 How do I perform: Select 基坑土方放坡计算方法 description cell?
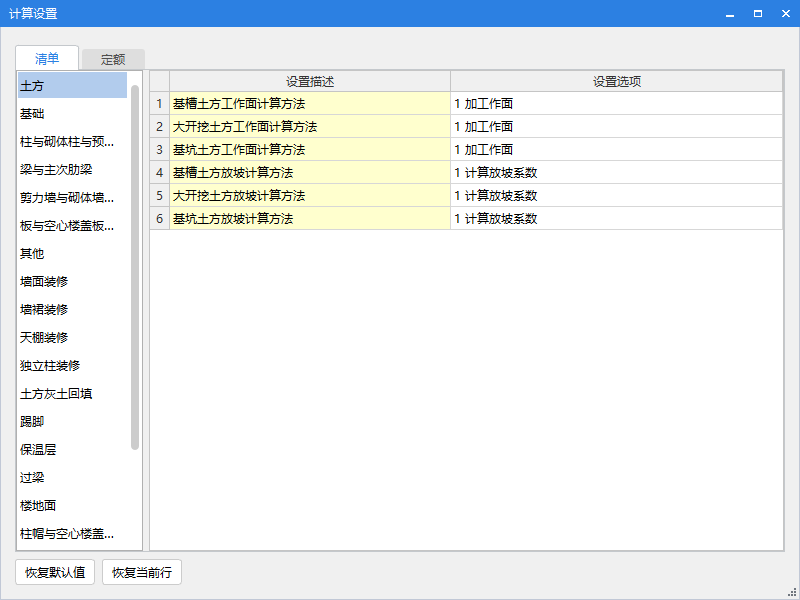tap(310, 218)
